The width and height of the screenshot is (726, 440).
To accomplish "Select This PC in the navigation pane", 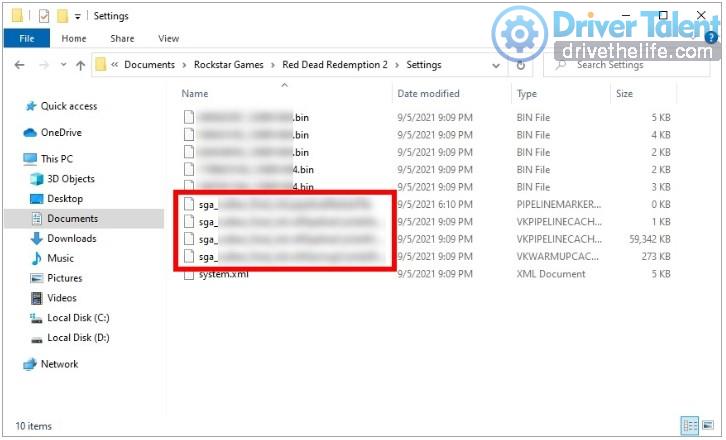I will tap(56, 159).
